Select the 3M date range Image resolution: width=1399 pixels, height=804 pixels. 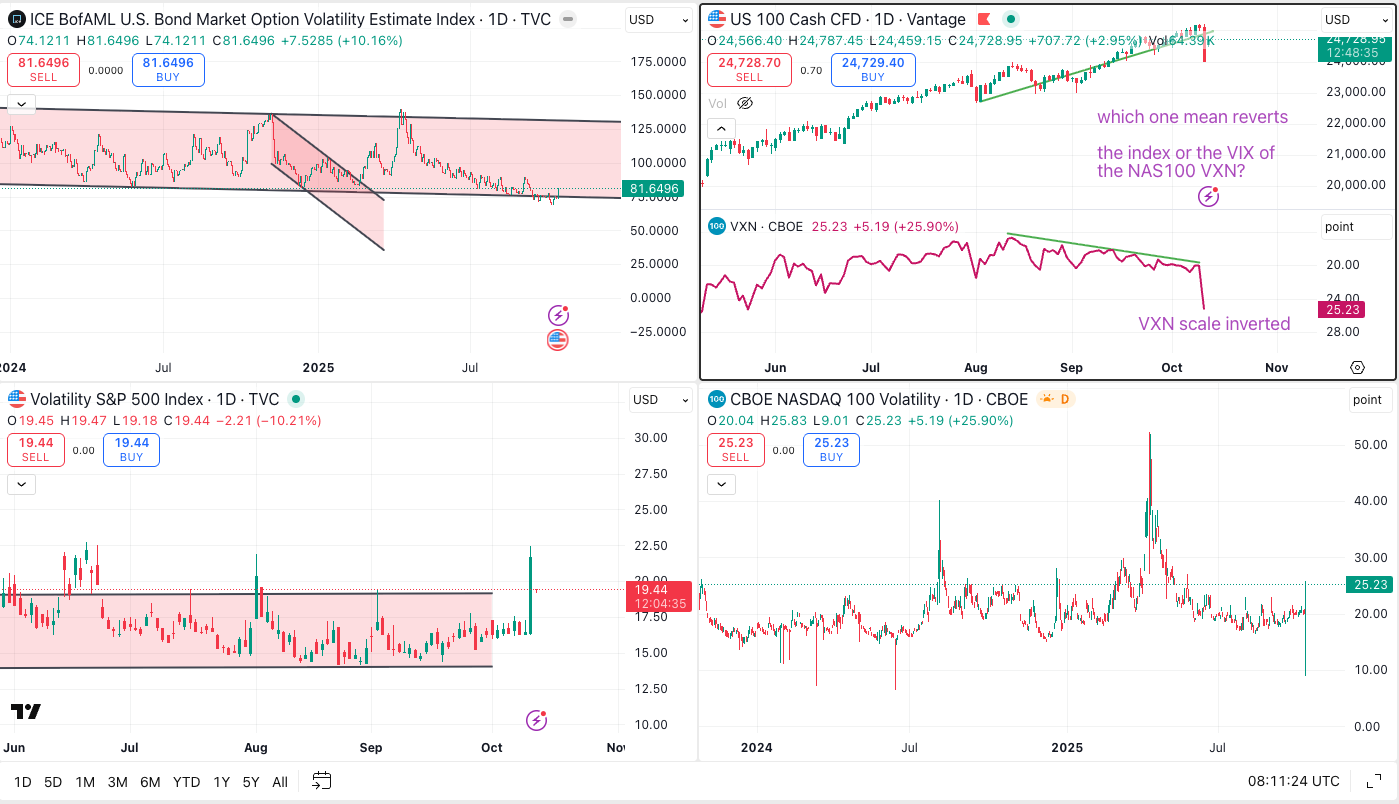tap(117, 782)
